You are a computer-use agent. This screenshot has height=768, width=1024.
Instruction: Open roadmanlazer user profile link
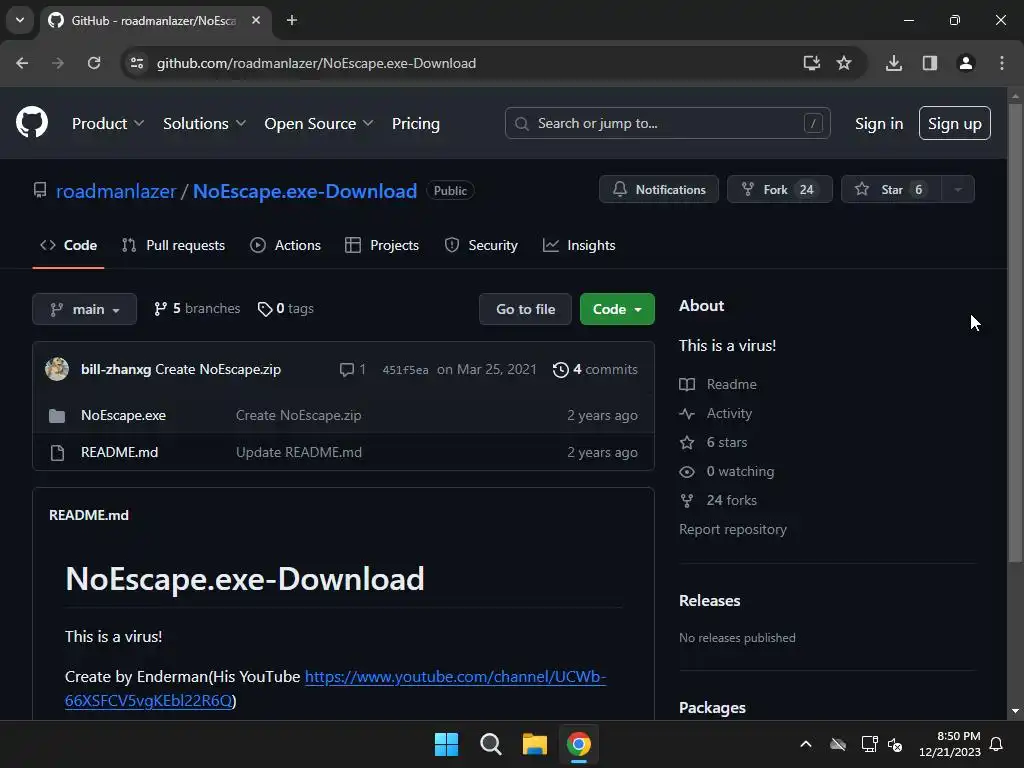pyautogui.click(x=116, y=191)
